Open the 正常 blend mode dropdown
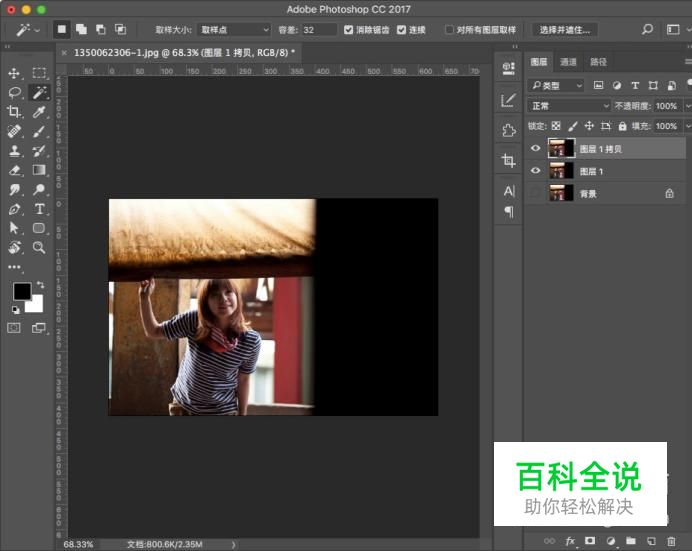 click(x=568, y=106)
